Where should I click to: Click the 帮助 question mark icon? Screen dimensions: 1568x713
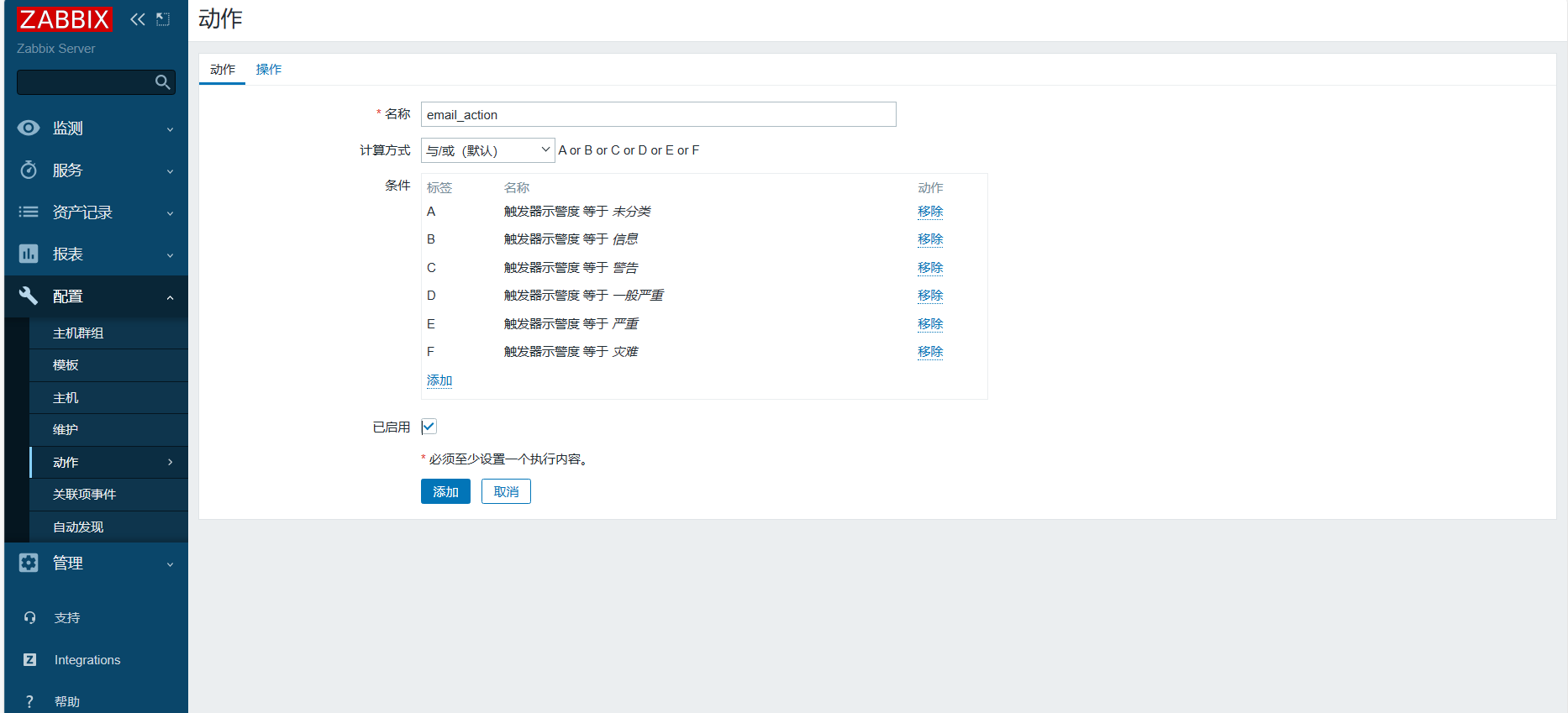pos(30,701)
